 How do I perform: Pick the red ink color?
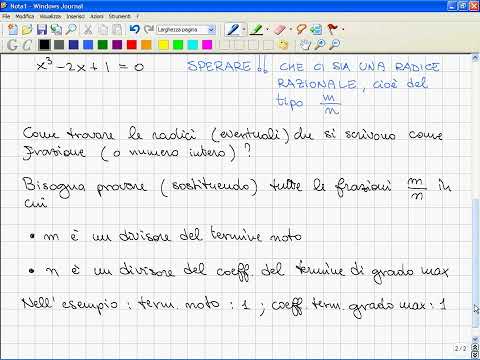pyautogui.click(x=132, y=45)
